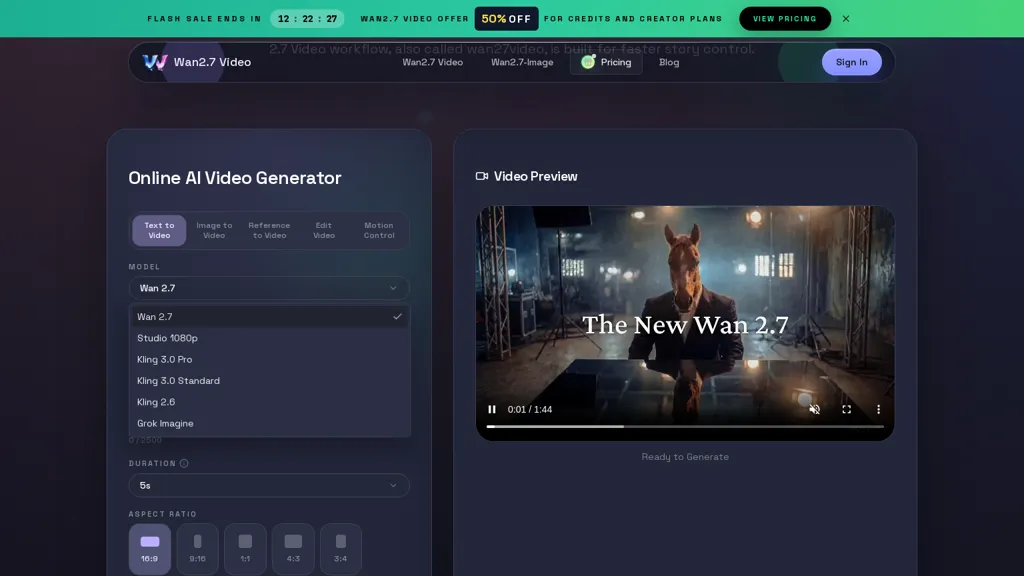Choose Grok Imagine model option
Image resolution: width=1024 pixels, height=576 pixels.
coord(269,424)
